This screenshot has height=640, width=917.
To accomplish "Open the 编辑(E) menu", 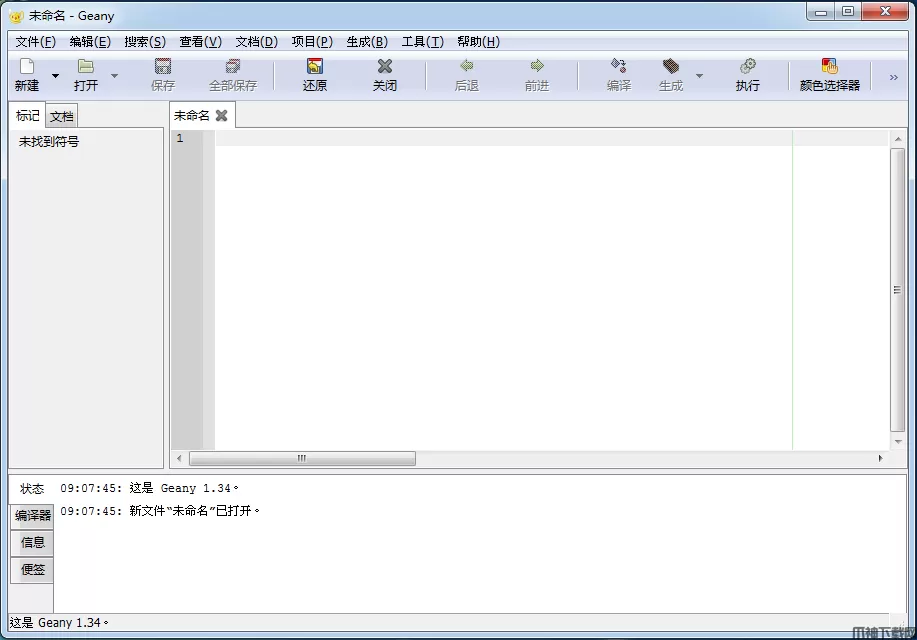I will (90, 42).
